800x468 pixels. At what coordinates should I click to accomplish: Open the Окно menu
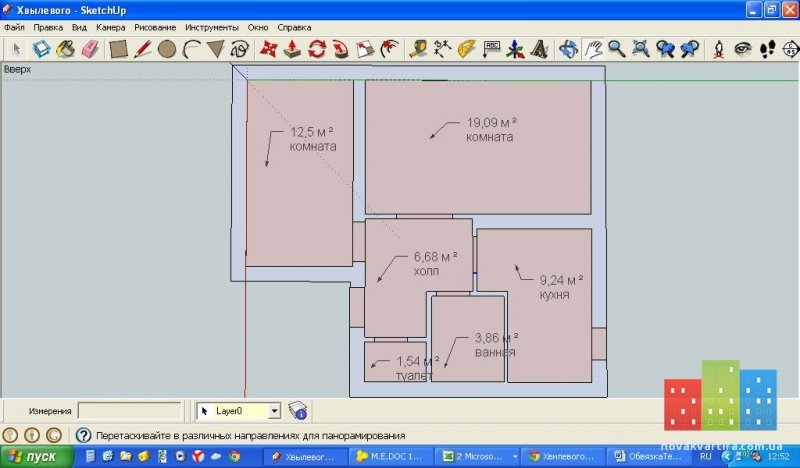pyautogui.click(x=258, y=28)
